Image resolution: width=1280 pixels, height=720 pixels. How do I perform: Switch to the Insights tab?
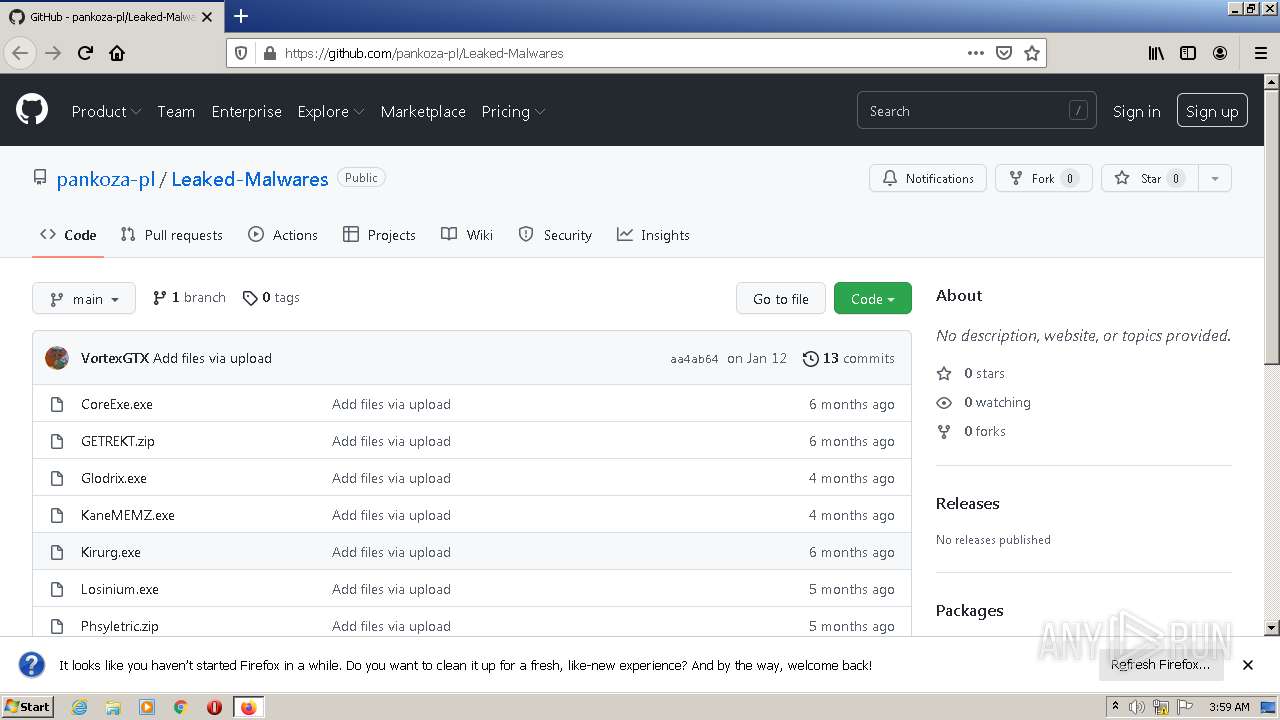coord(653,235)
